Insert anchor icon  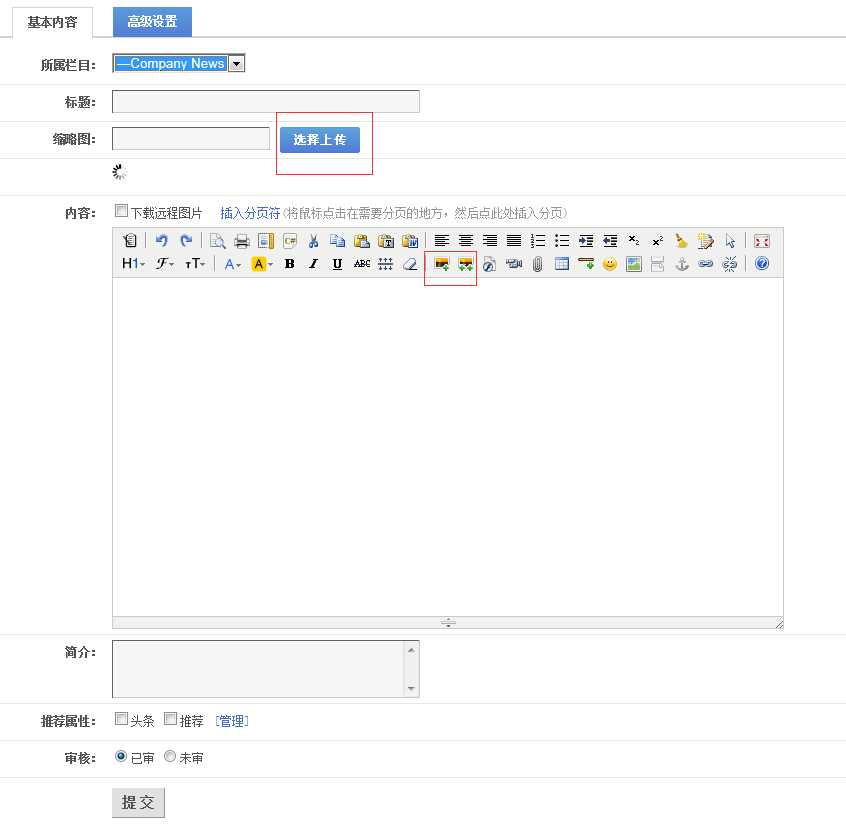click(682, 264)
